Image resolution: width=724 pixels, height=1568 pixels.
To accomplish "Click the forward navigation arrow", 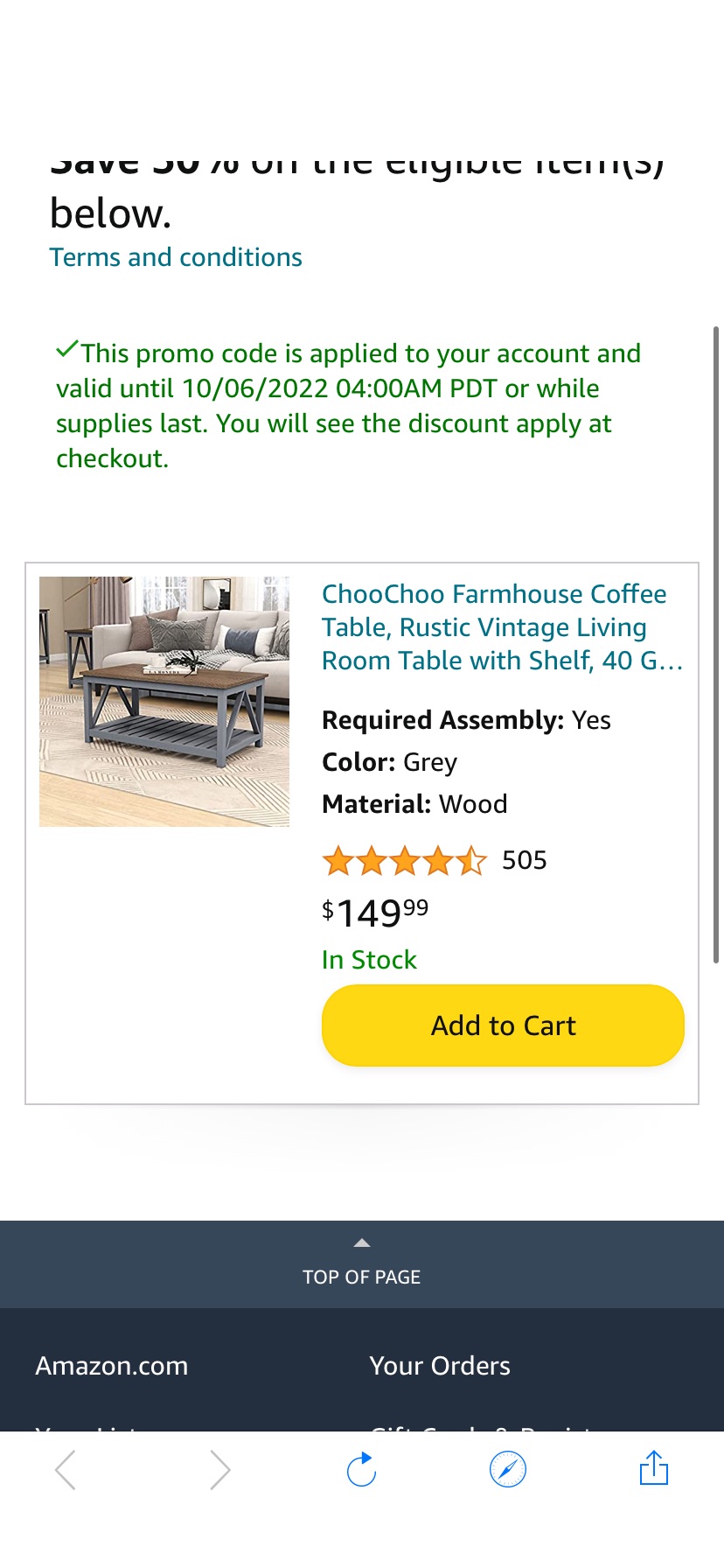I will tap(219, 1469).
